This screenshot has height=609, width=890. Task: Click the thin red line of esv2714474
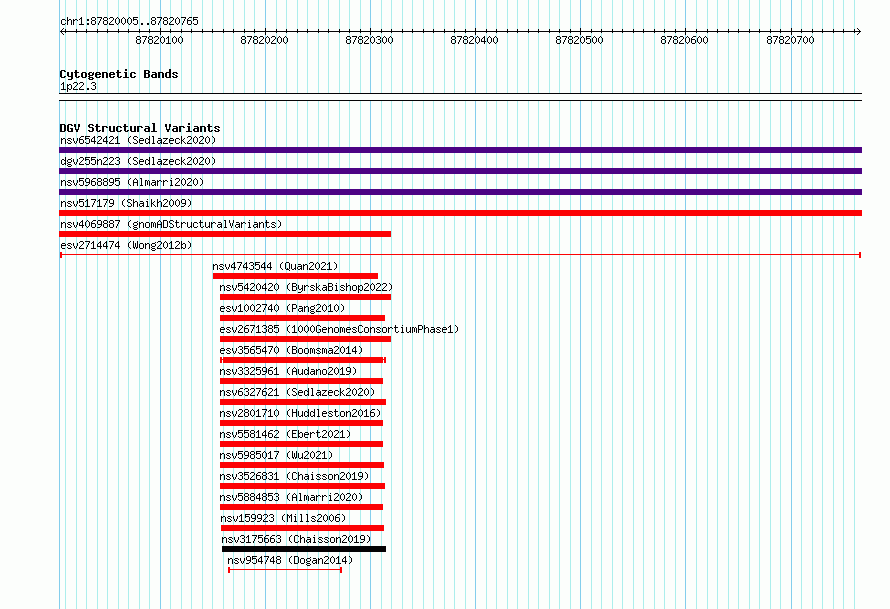(x=460, y=255)
